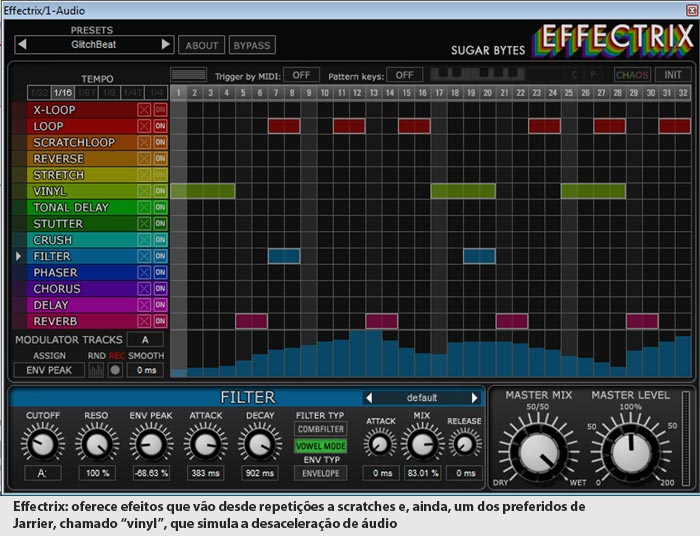Screen dimensions: 700x536
Task: Click the RND randomize modulator icon
Action: point(96,370)
